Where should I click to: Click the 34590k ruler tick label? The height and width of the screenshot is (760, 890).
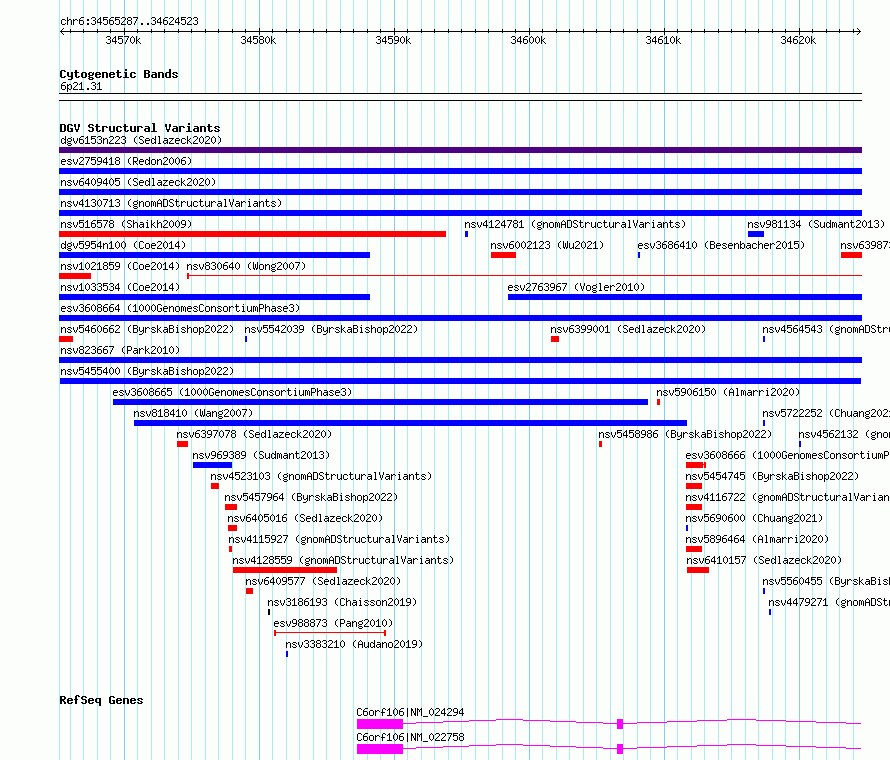click(x=393, y=40)
